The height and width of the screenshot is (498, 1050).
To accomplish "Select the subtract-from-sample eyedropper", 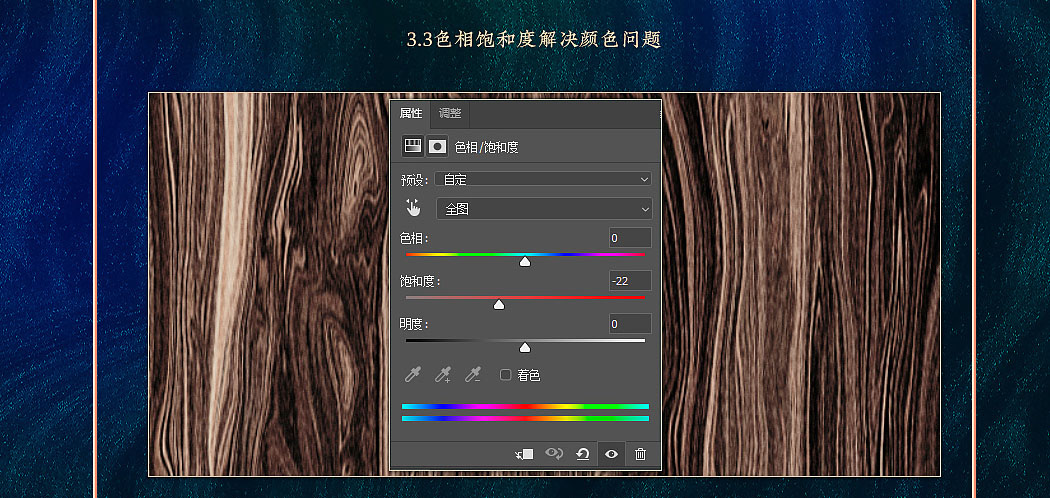I will click(x=473, y=375).
